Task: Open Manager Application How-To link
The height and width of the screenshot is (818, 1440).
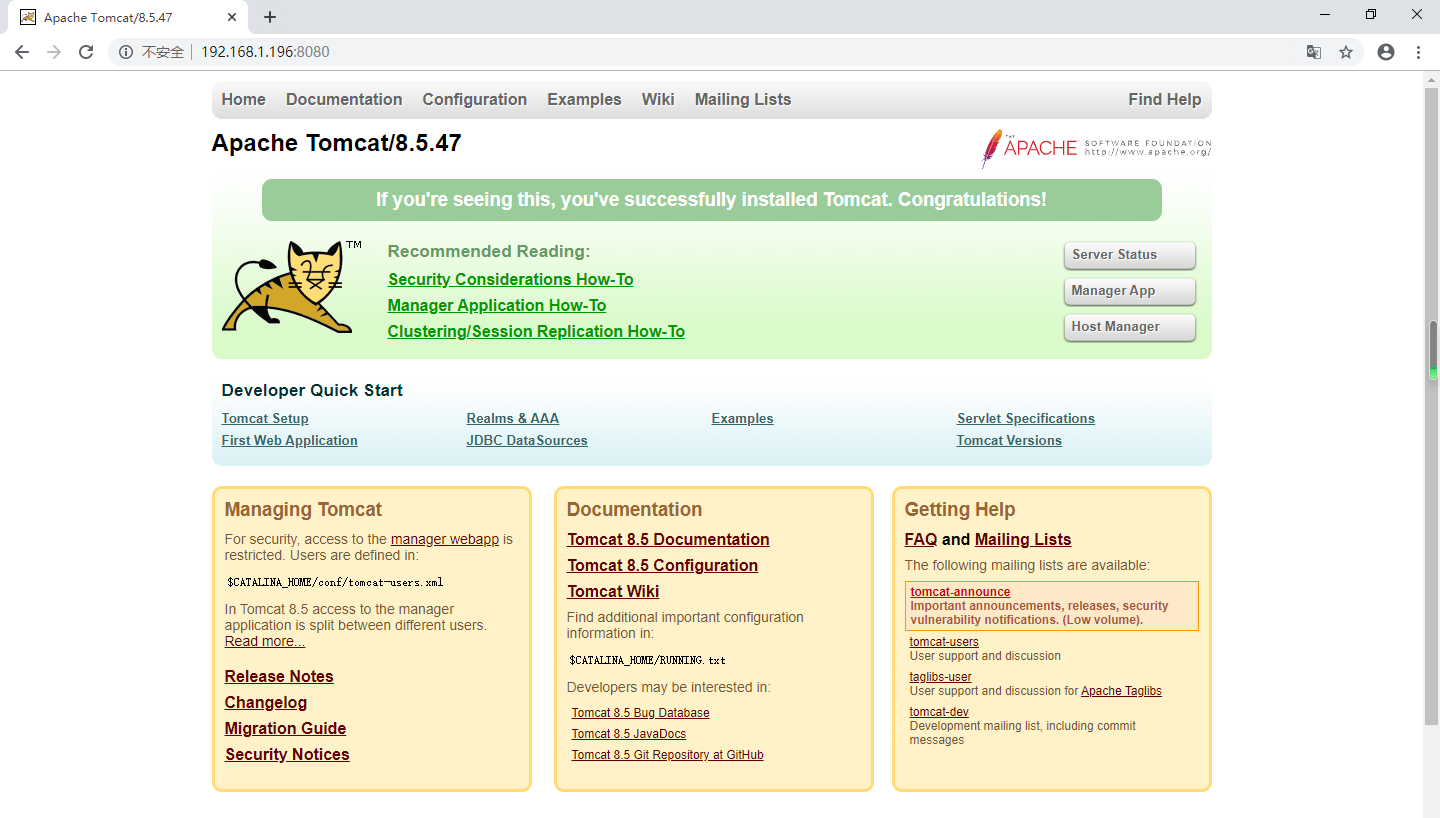Action: pyautogui.click(x=497, y=305)
